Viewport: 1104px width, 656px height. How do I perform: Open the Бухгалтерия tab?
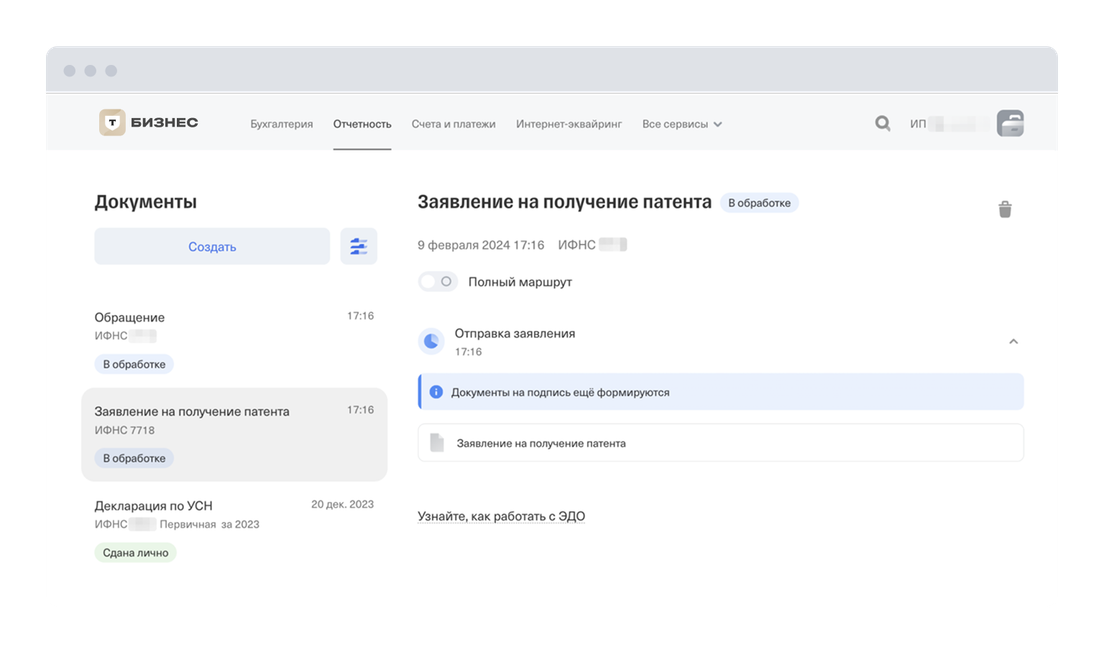(281, 124)
